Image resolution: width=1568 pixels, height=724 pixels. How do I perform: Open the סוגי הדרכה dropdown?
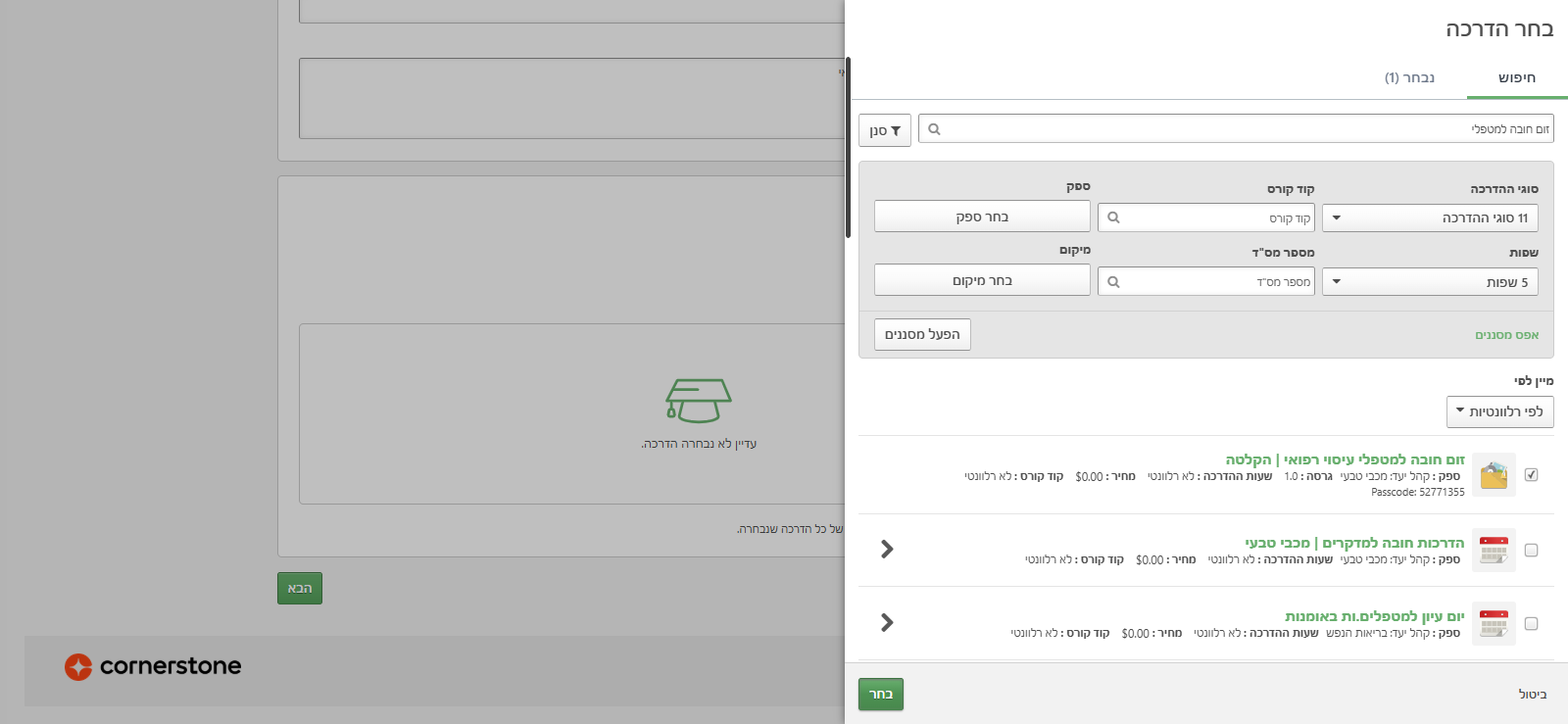(x=1430, y=217)
